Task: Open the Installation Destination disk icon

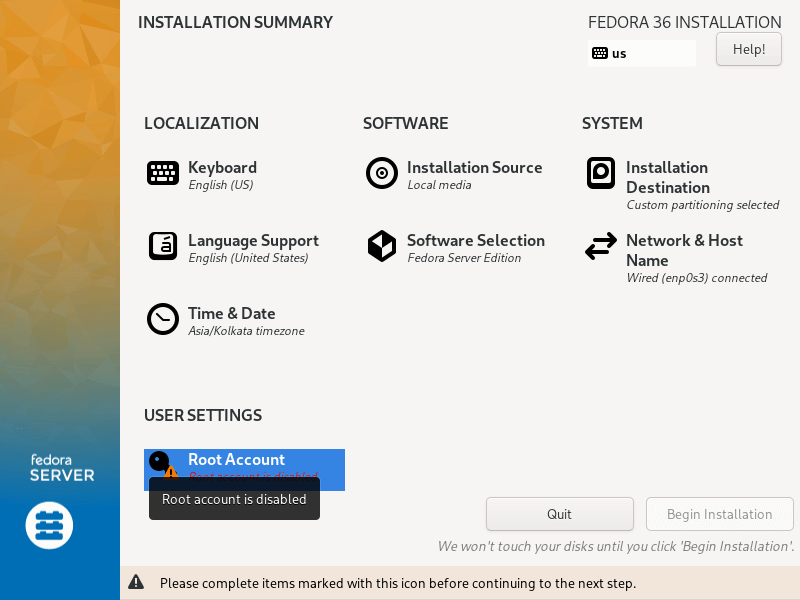Action: (601, 173)
